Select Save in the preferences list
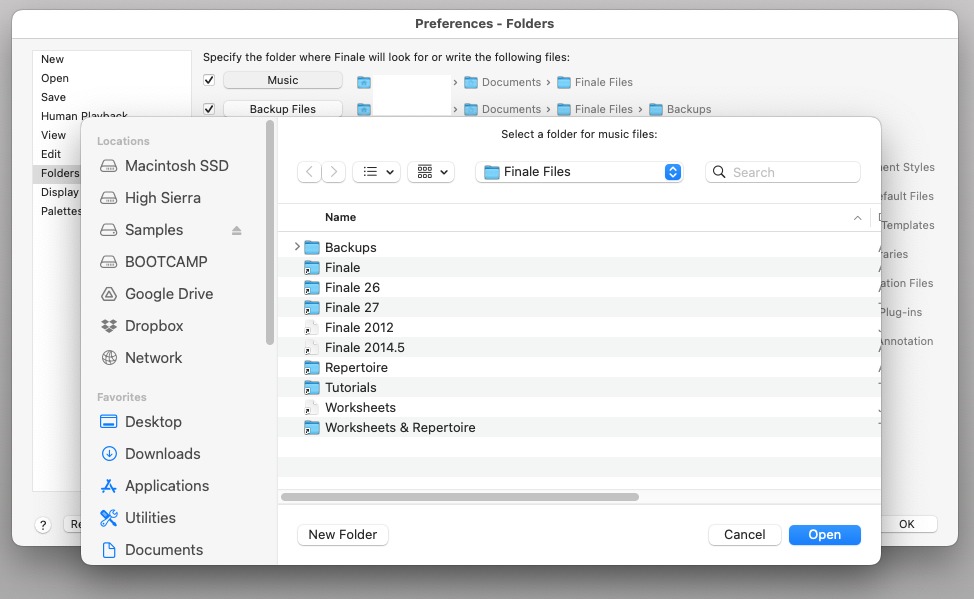The width and height of the screenshot is (974, 599). 54,97
